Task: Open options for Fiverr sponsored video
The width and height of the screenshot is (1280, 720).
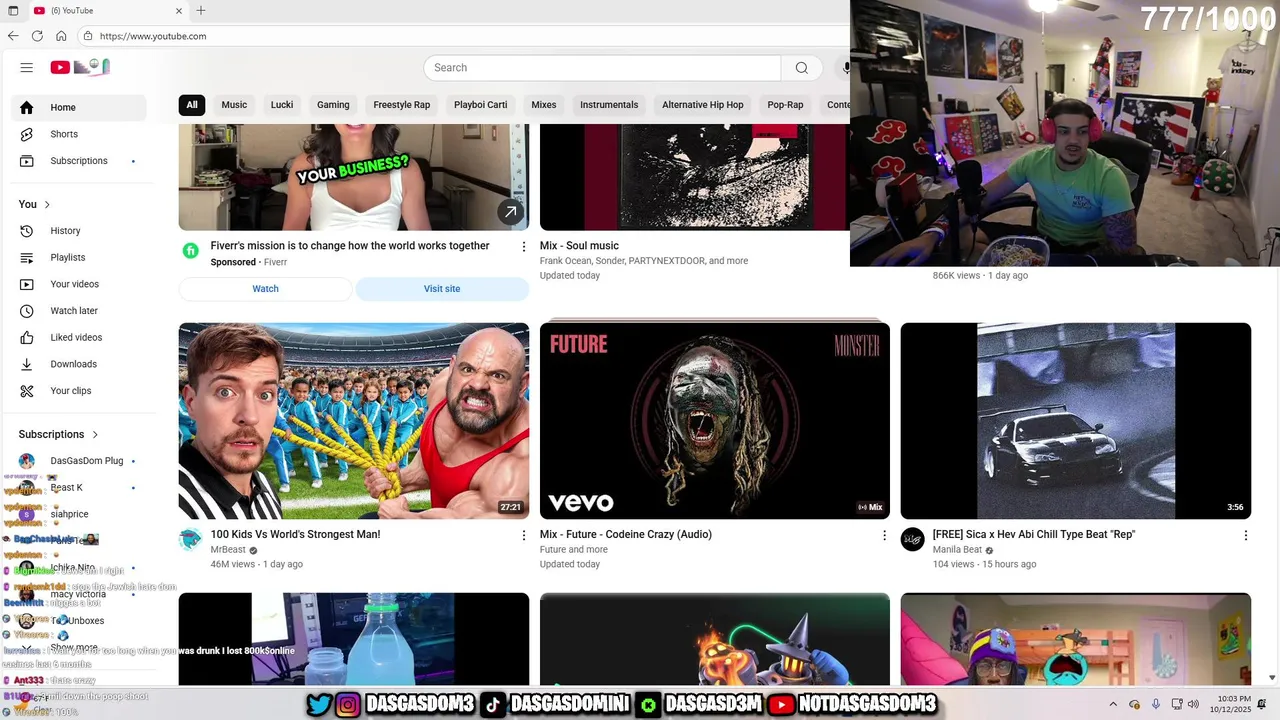Action: tap(523, 246)
